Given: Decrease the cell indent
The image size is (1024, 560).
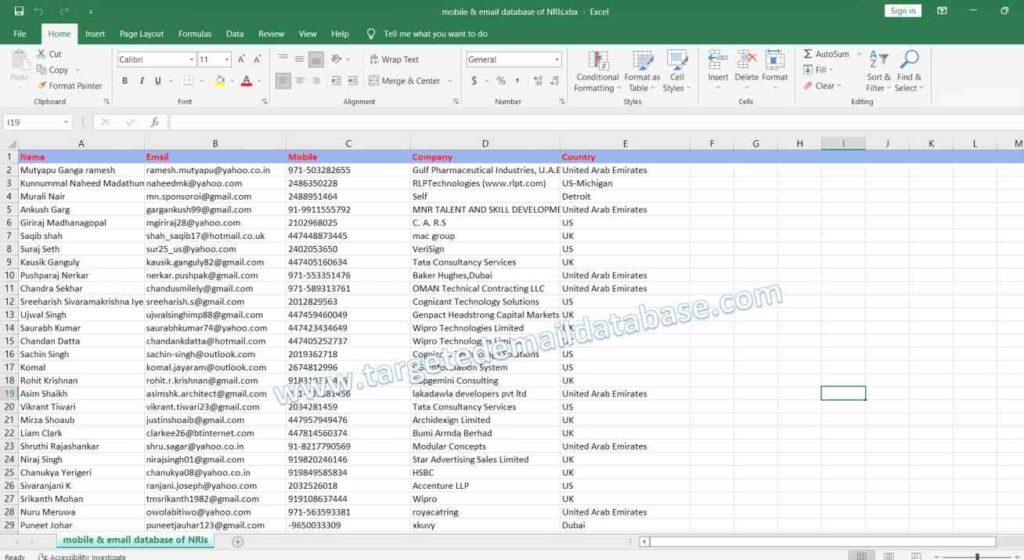Looking at the screenshot, I should 336,81.
